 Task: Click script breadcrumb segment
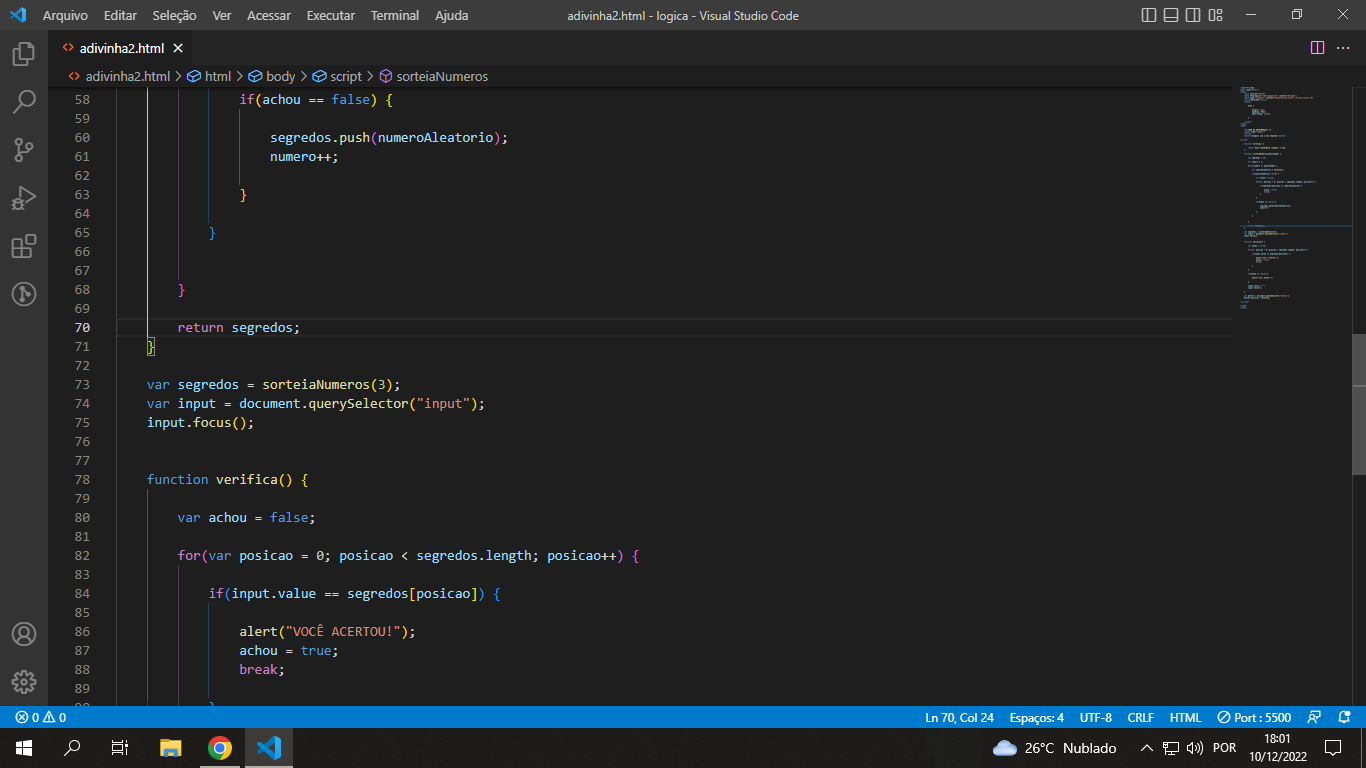(x=337, y=76)
